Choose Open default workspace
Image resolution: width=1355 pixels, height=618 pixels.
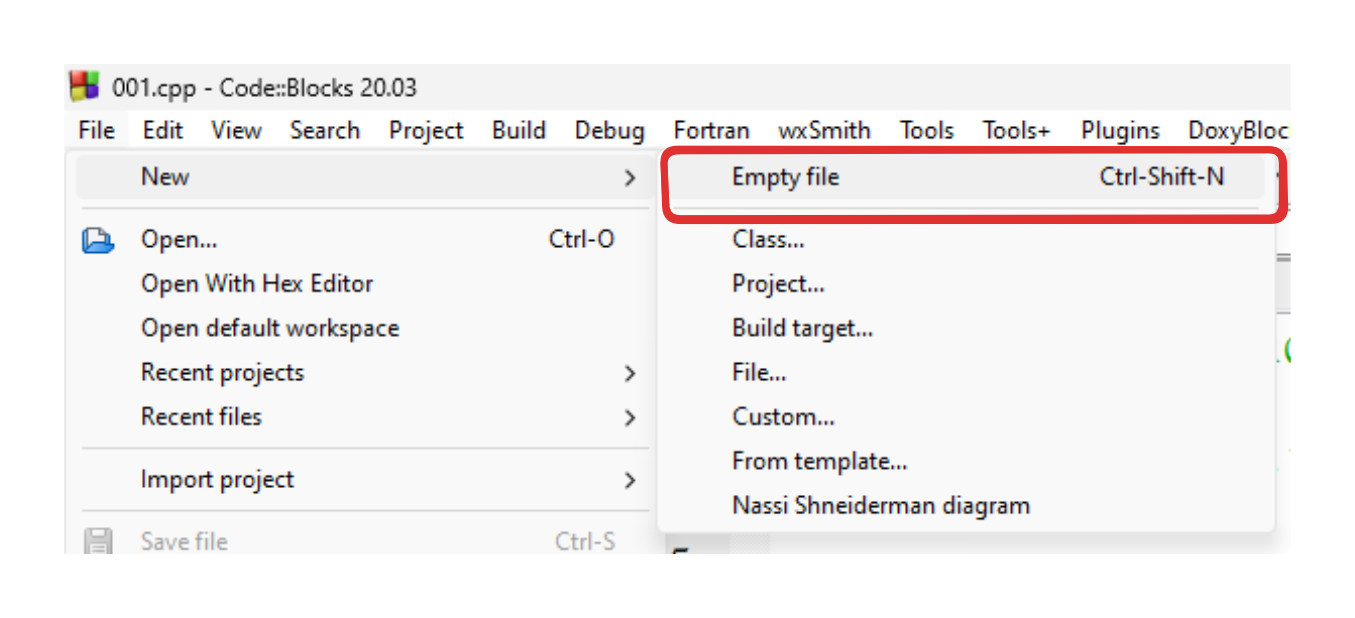(270, 328)
